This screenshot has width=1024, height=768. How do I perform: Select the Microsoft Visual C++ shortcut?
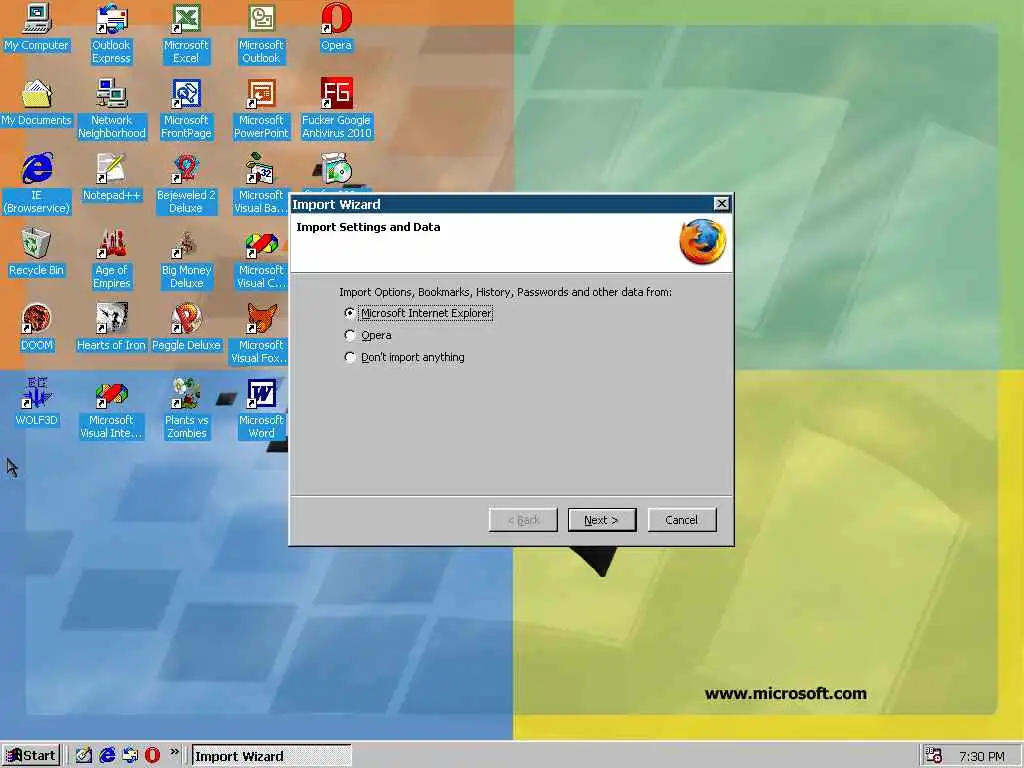(x=261, y=259)
